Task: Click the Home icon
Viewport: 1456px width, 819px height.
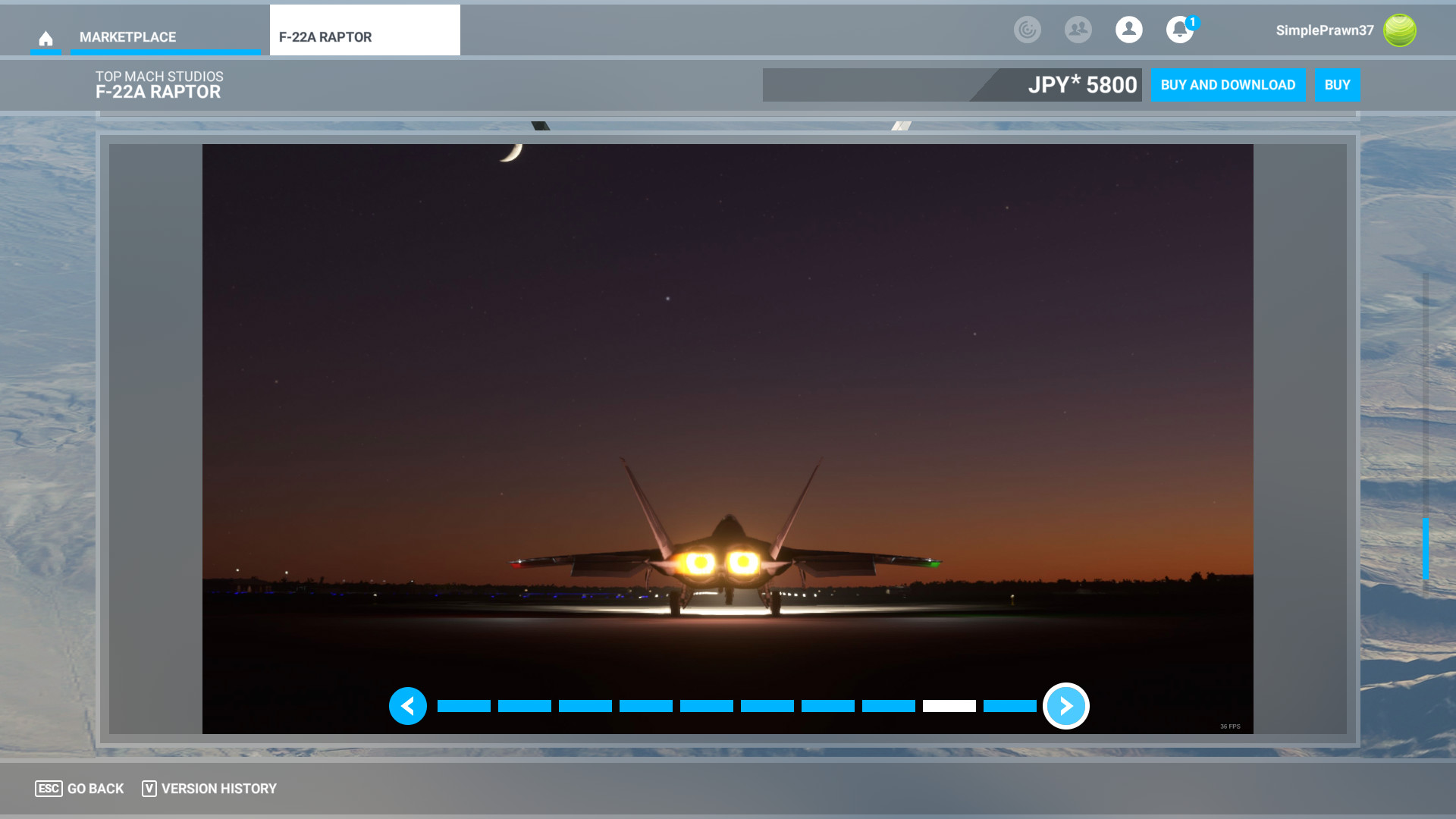Action: tap(45, 38)
